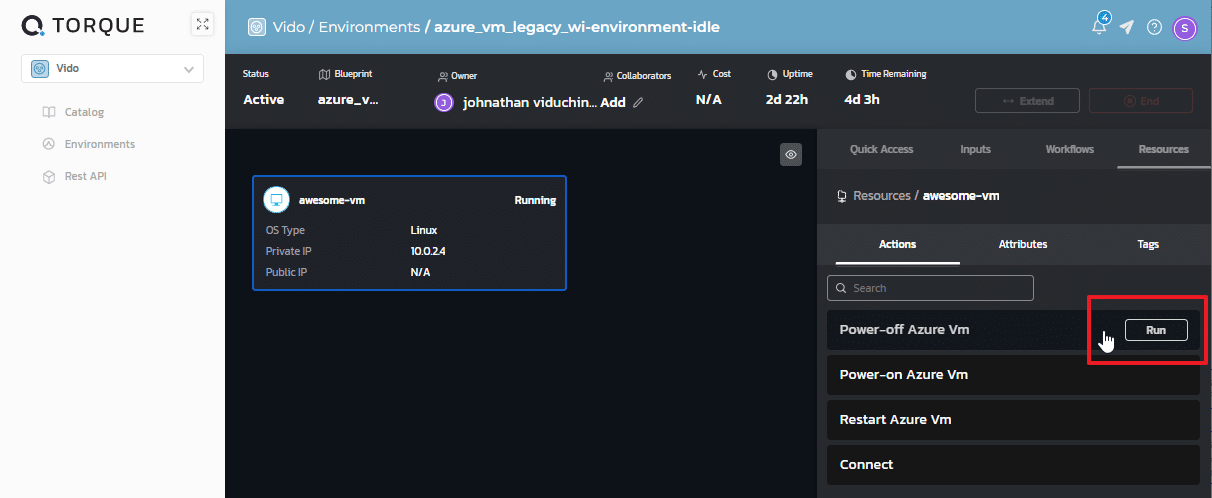Go to Environments in the sidebar
This screenshot has width=1212, height=498.
tap(99, 144)
